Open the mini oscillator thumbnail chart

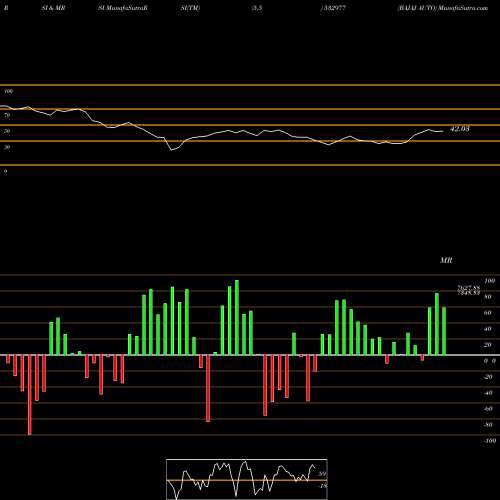[x=247, y=479]
